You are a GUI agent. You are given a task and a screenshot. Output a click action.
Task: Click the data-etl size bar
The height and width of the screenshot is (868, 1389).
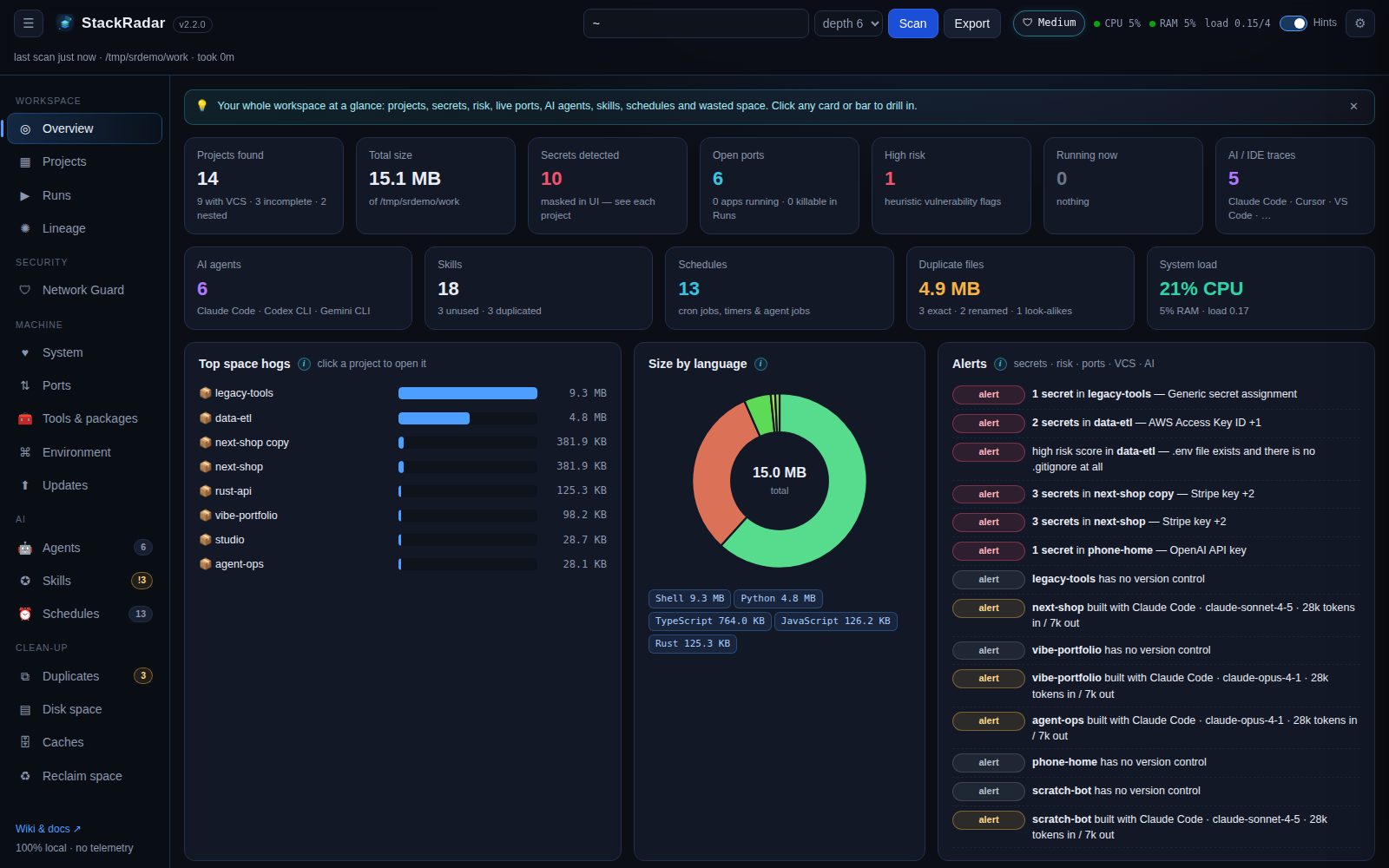coord(467,418)
